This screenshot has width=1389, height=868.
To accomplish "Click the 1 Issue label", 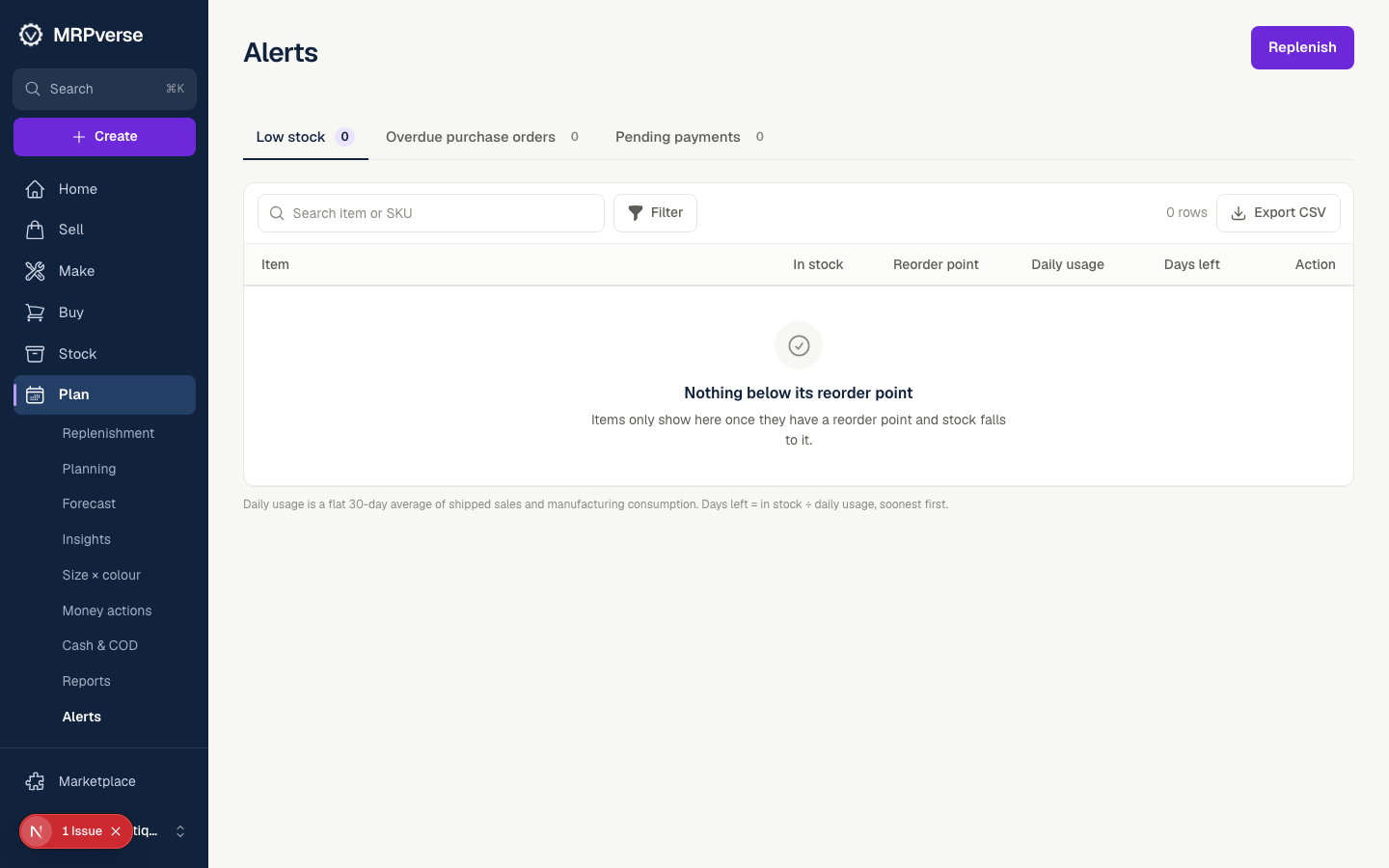I will 82,831.
